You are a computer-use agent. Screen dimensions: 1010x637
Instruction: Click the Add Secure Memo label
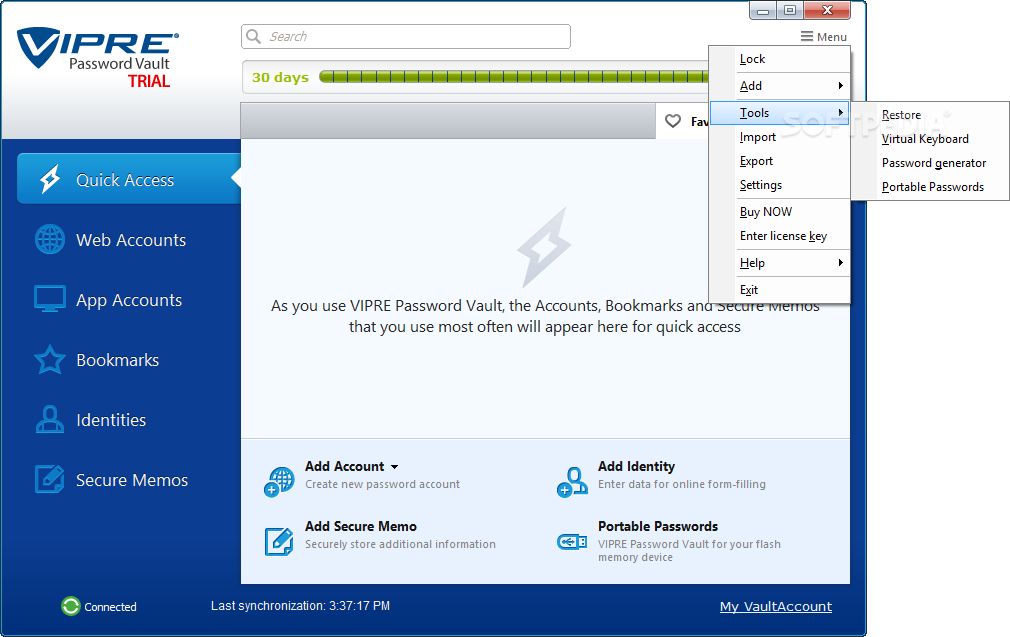(361, 526)
